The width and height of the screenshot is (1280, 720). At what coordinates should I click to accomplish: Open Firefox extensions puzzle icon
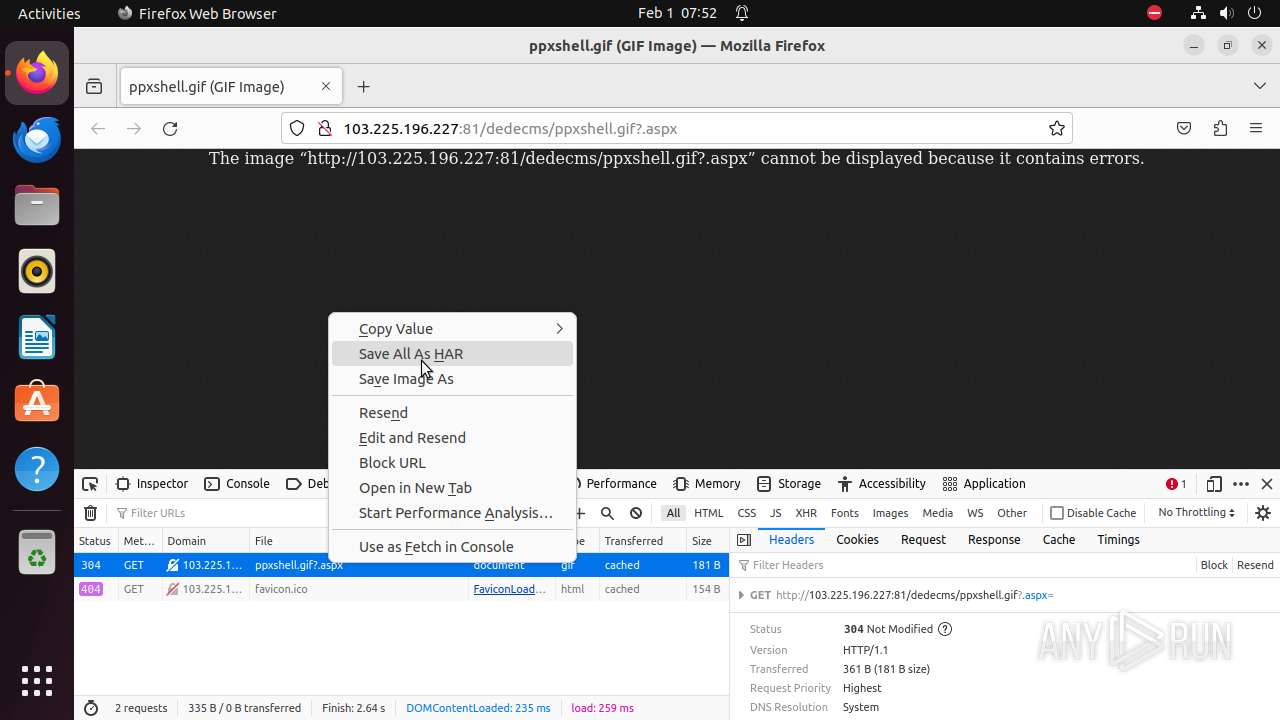click(x=1220, y=128)
